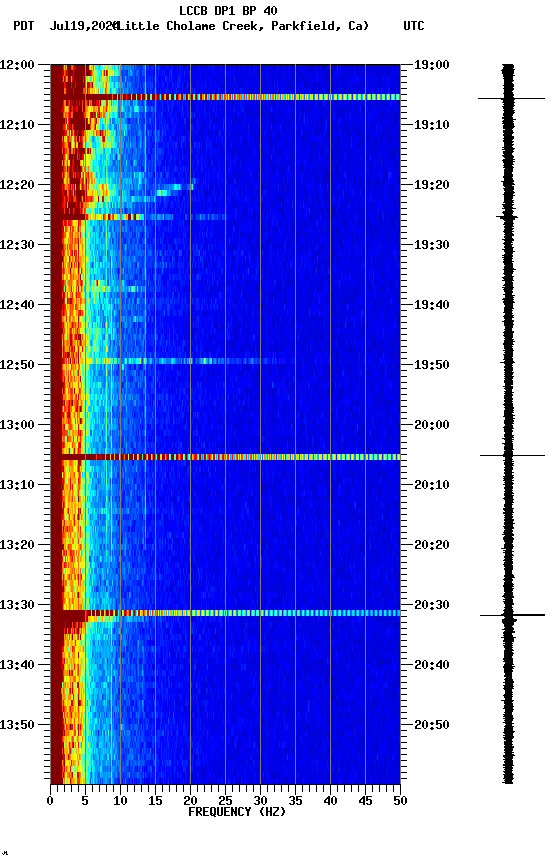Click the broadband spectrogram streak near 12:05

coord(225,97)
